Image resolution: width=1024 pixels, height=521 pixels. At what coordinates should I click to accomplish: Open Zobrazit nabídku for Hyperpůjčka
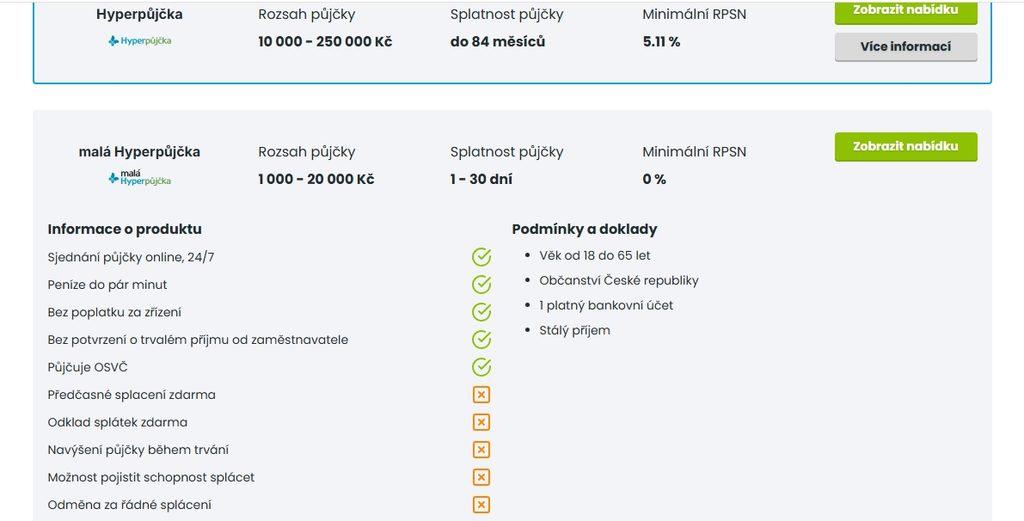coord(906,12)
